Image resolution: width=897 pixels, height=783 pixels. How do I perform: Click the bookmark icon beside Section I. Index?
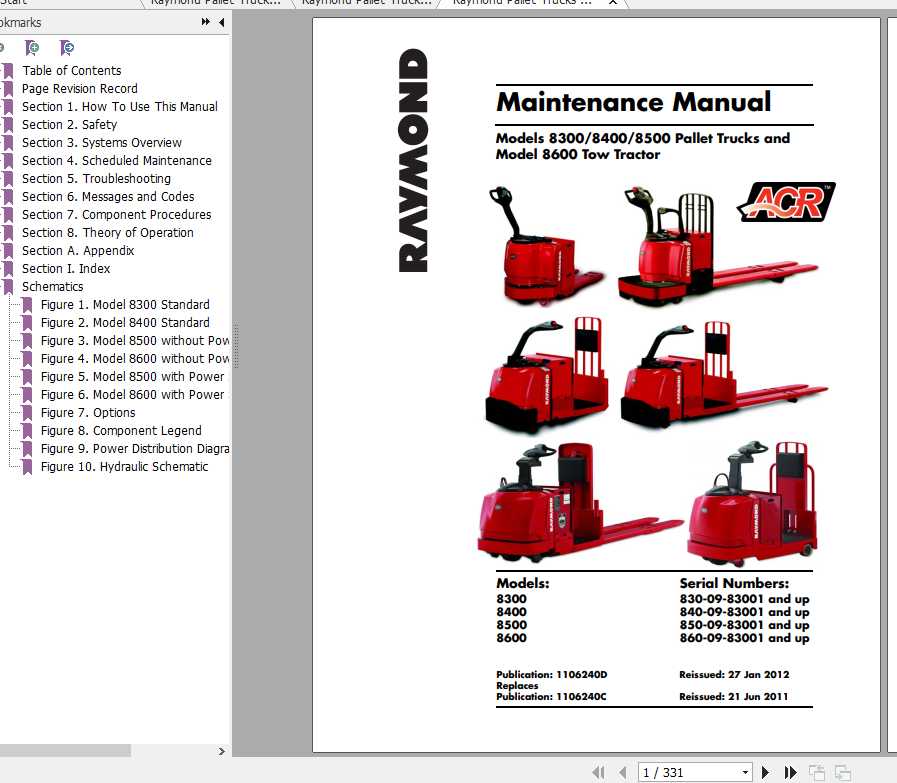(8, 269)
